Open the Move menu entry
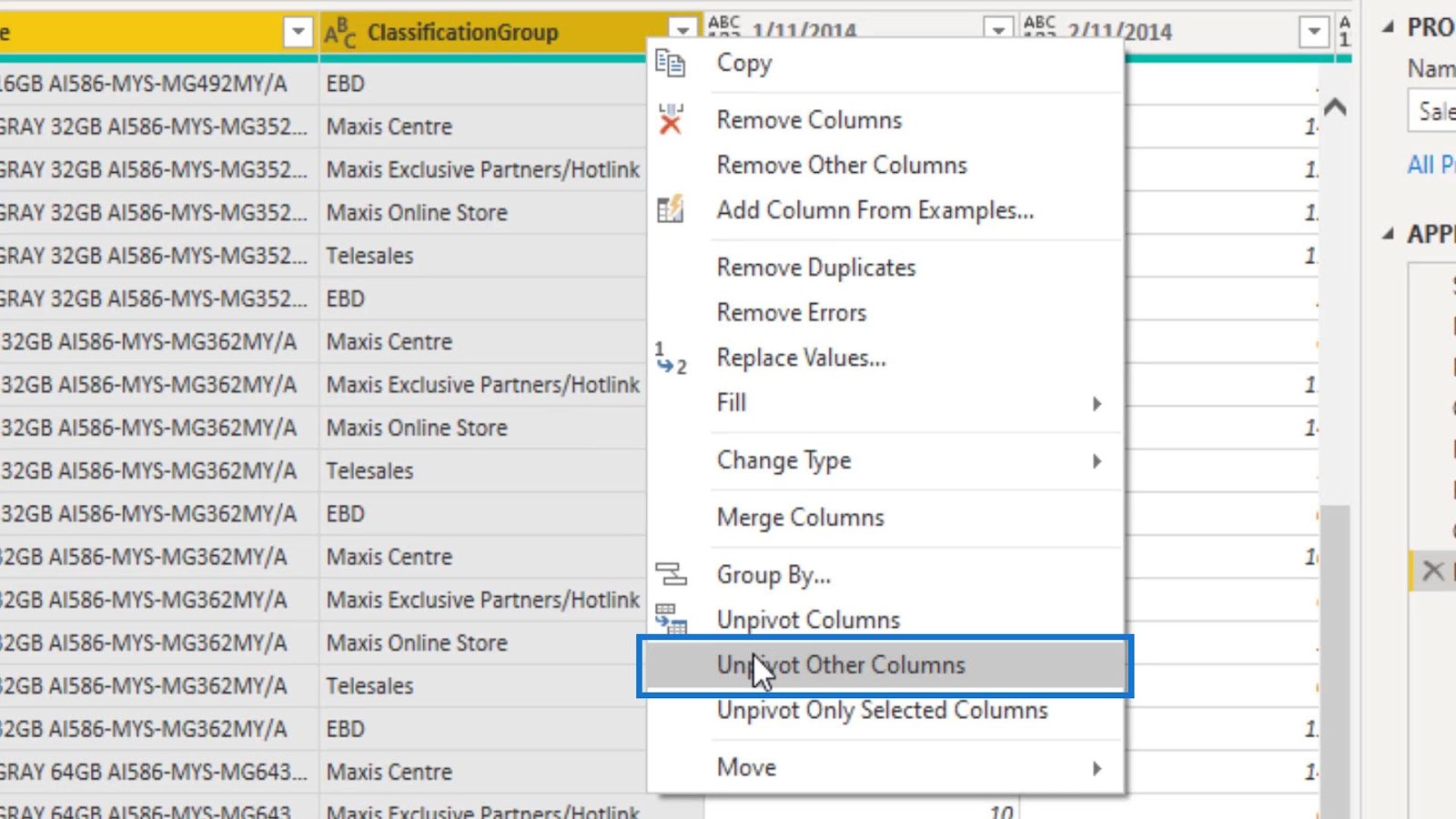 886,767
